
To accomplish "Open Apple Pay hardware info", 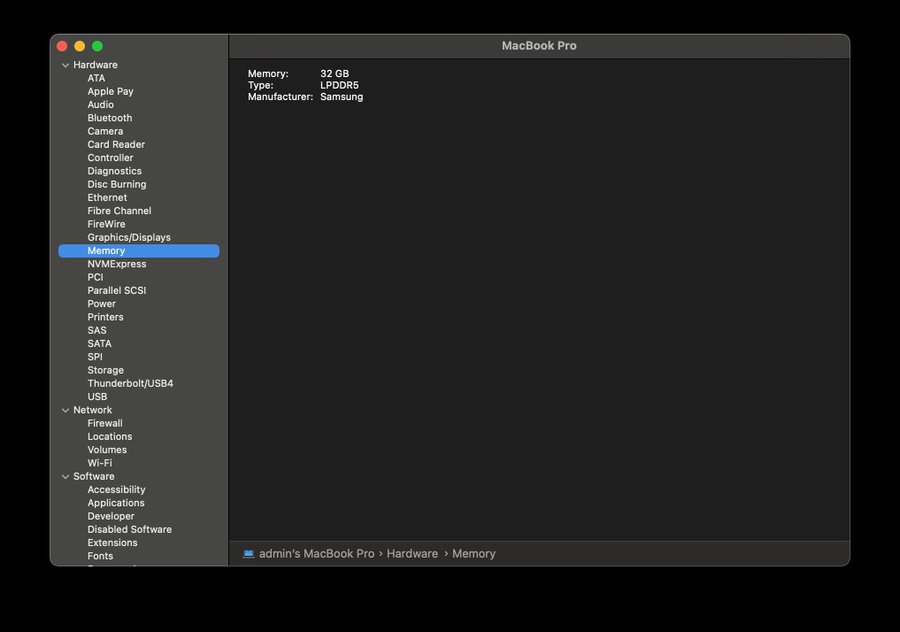I will (x=110, y=91).
